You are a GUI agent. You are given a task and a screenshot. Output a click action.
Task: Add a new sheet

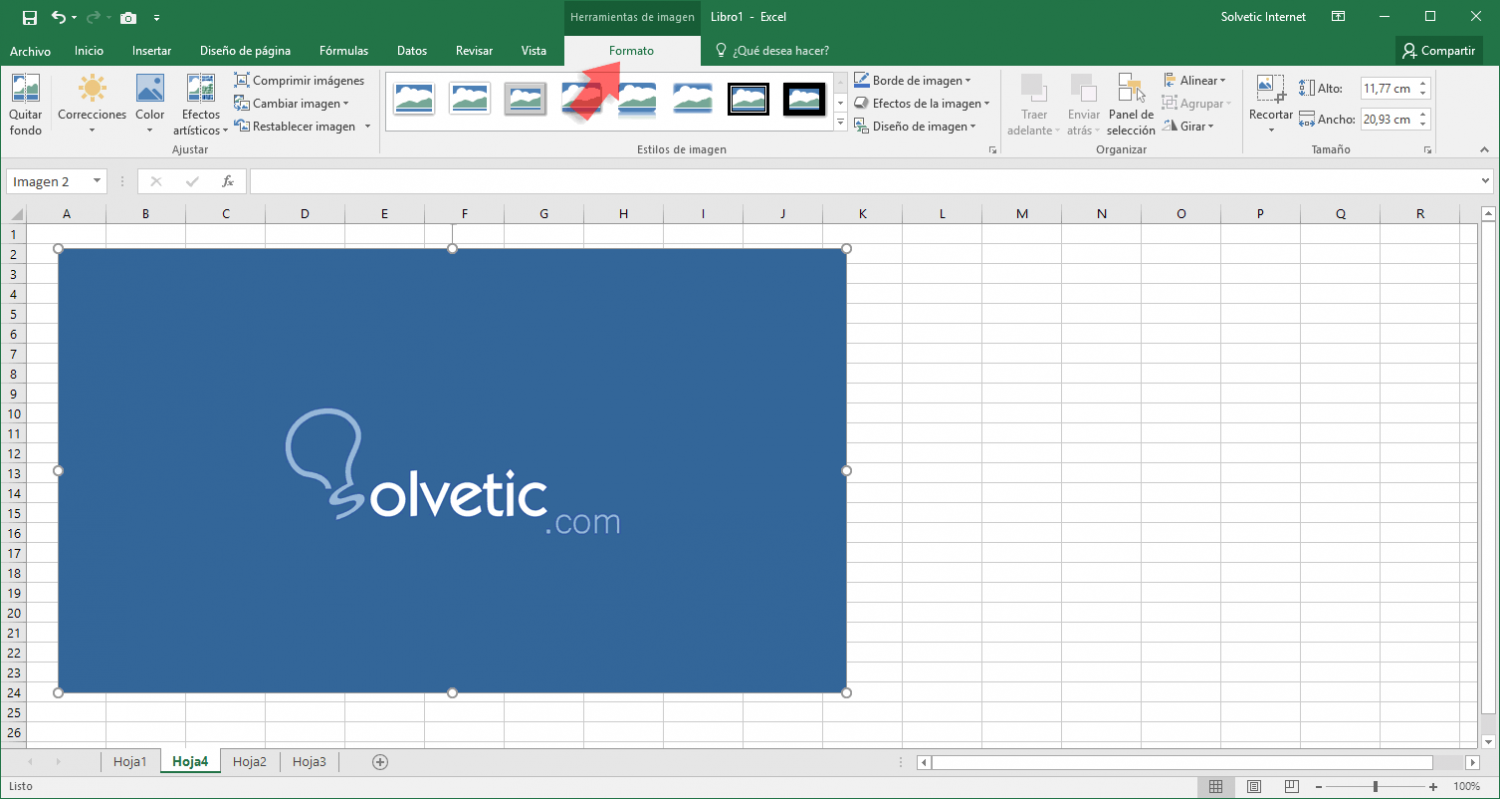380,762
